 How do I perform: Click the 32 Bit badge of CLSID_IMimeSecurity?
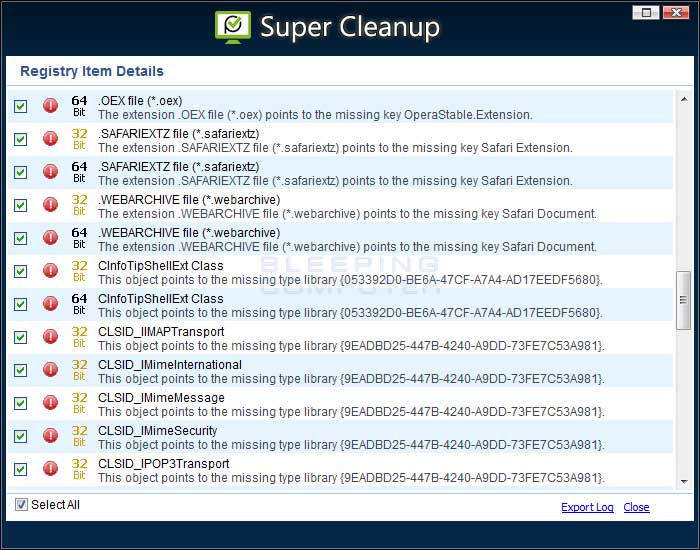pyautogui.click(x=79, y=437)
